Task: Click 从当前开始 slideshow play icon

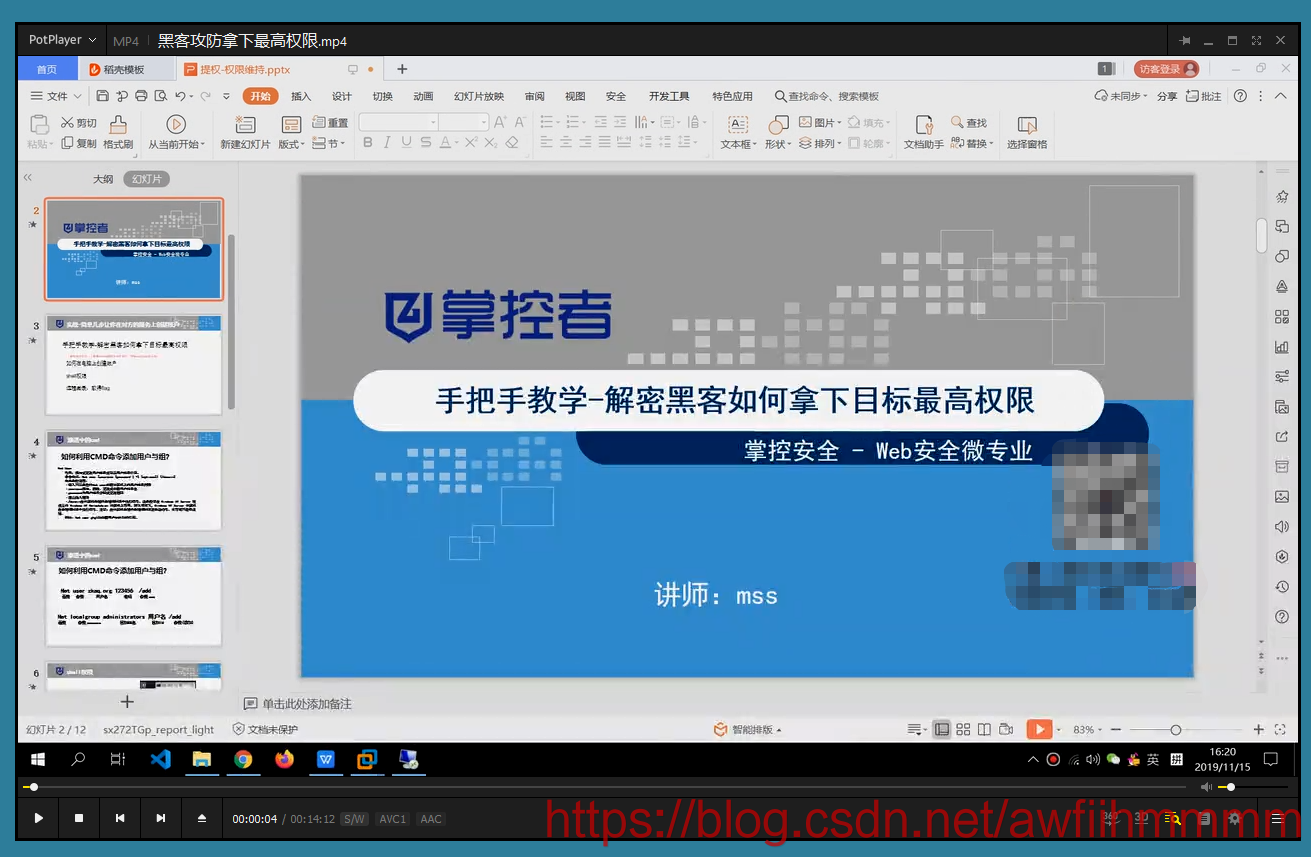Action: 176,125
